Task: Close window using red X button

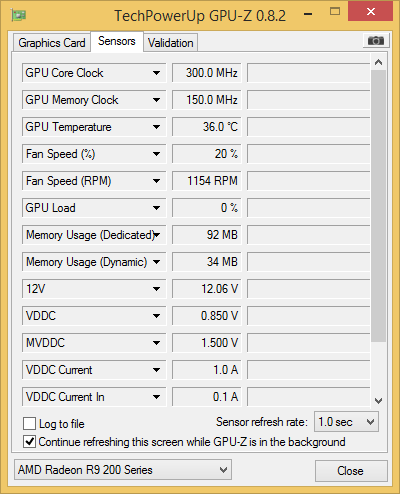Action: point(370,12)
